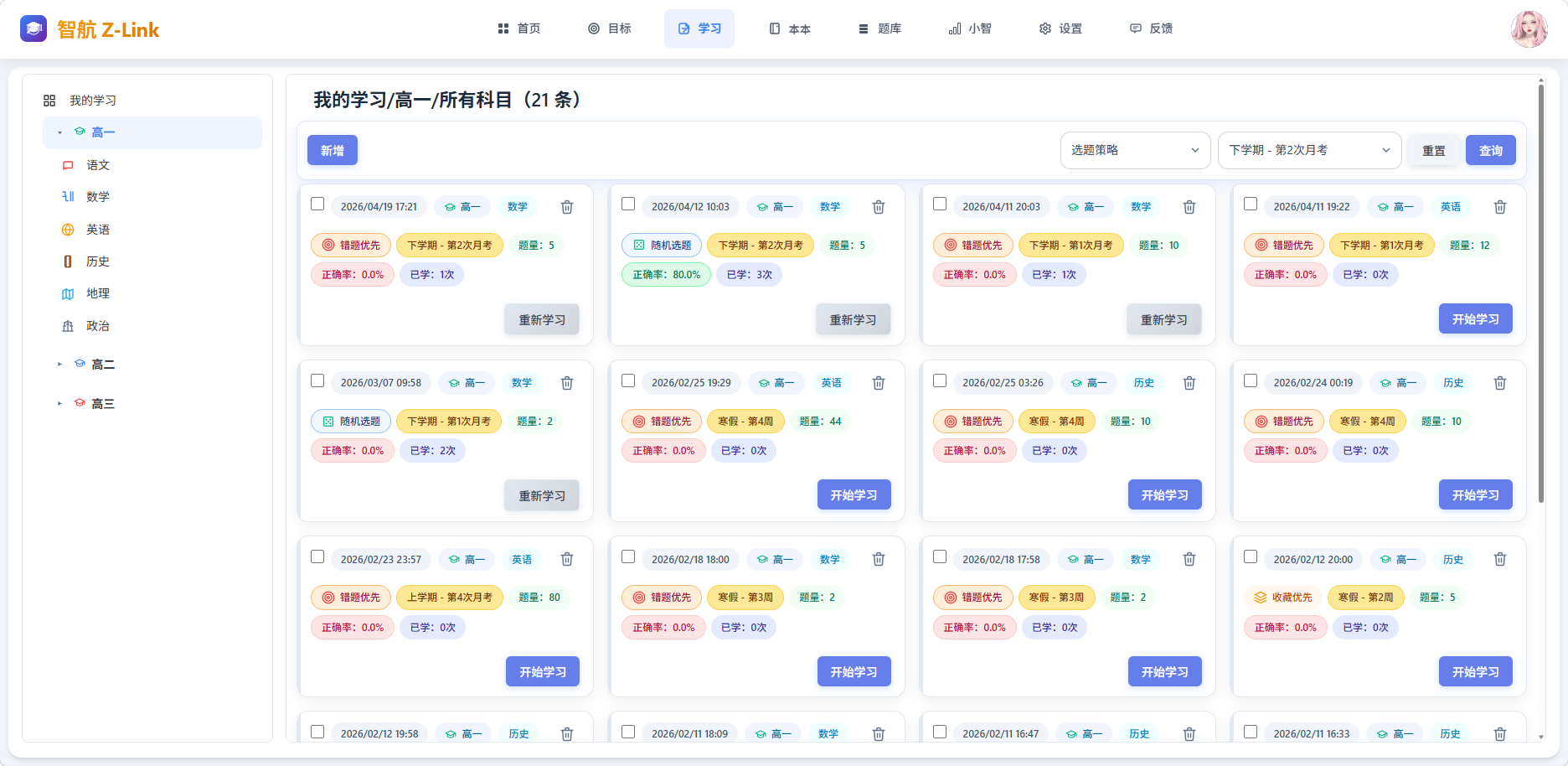The height and width of the screenshot is (766, 1568).
Task: Delete the 2026/04/19 17:21 study card
Action: [567, 207]
